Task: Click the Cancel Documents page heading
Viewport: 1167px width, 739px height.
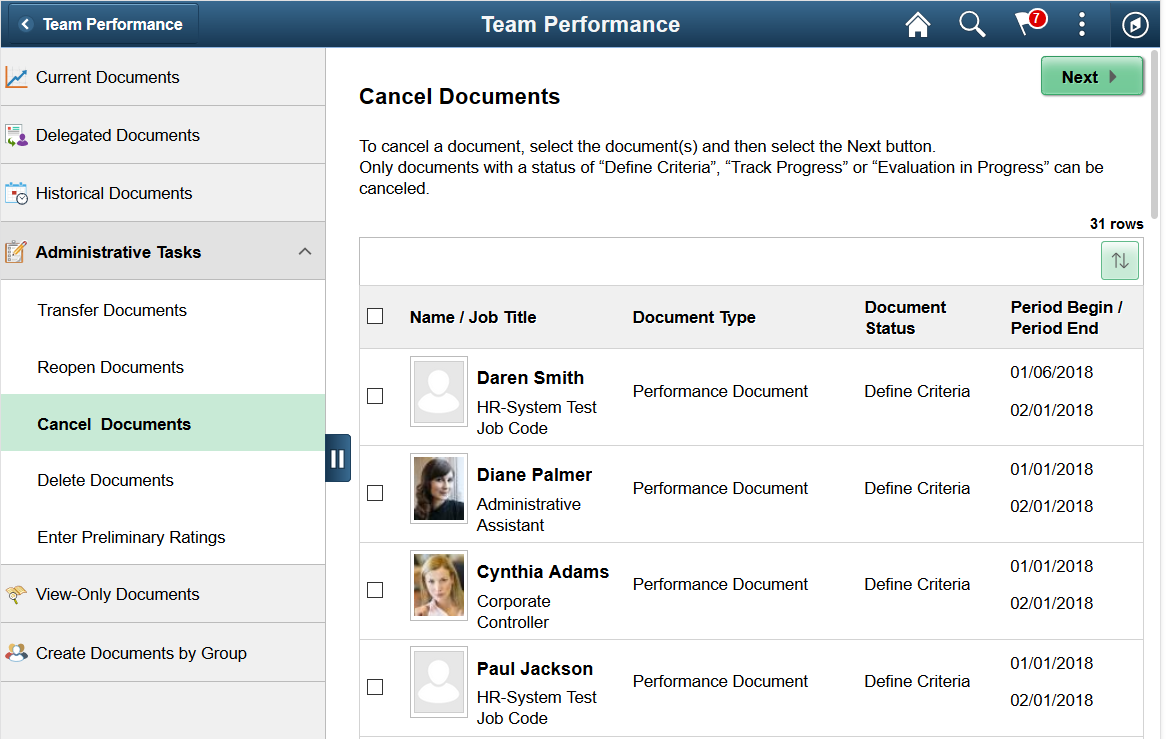Action: [459, 97]
